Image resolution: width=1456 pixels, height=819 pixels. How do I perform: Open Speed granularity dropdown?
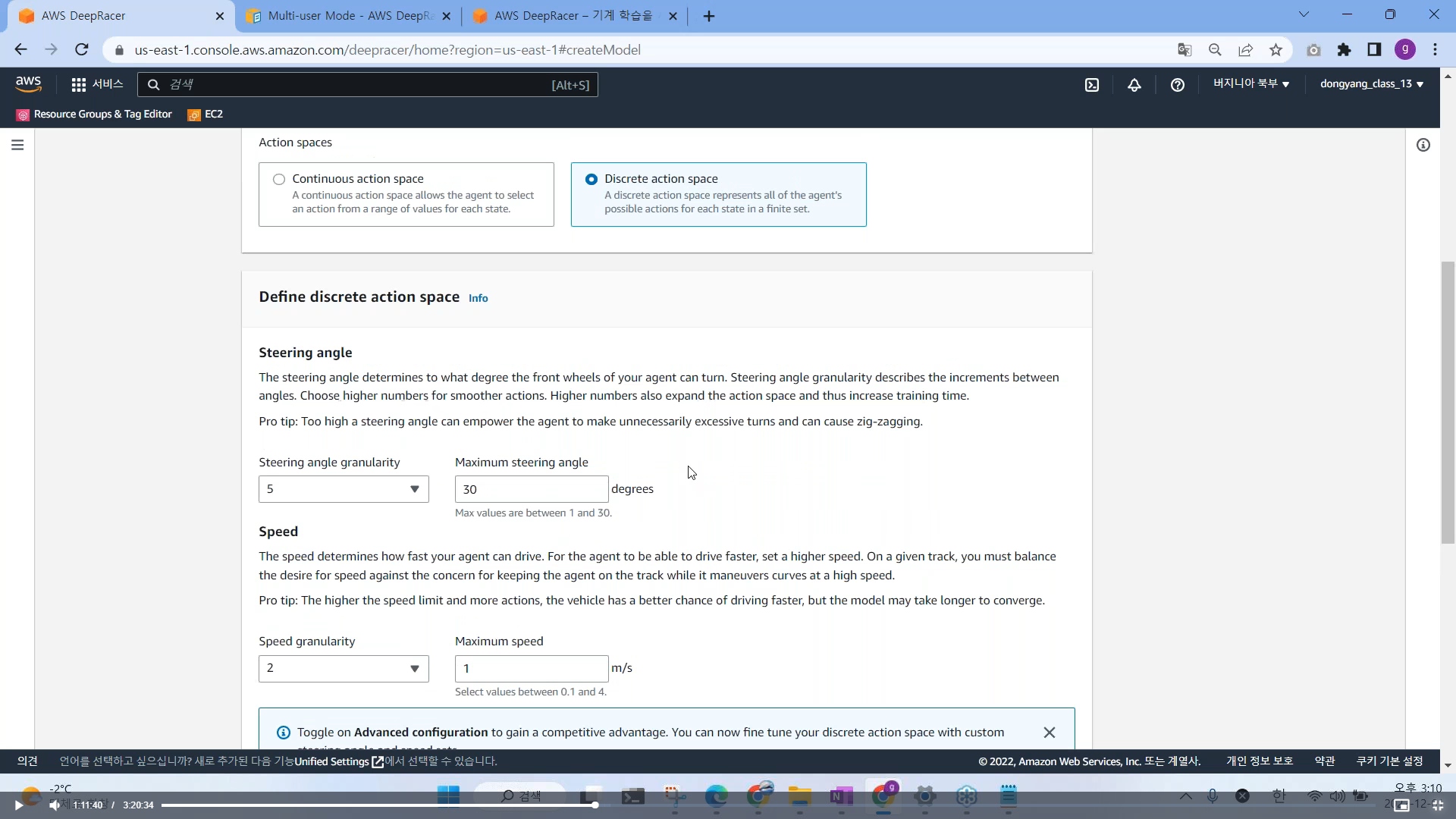tap(344, 668)
